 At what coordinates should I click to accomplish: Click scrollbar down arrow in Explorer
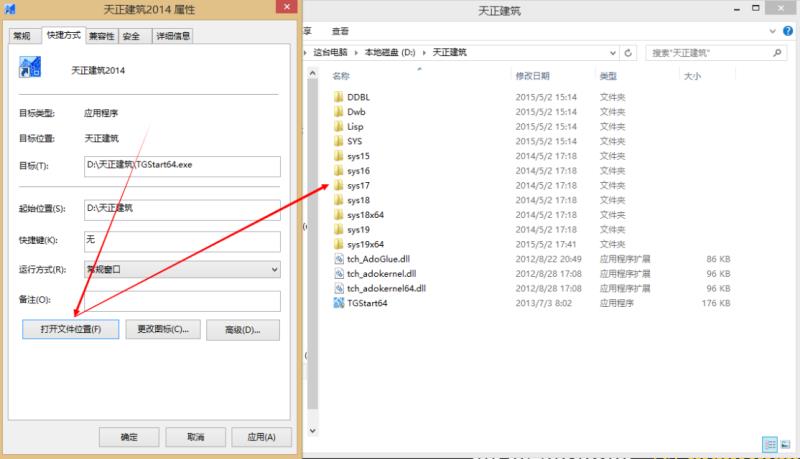click(313, 430)
